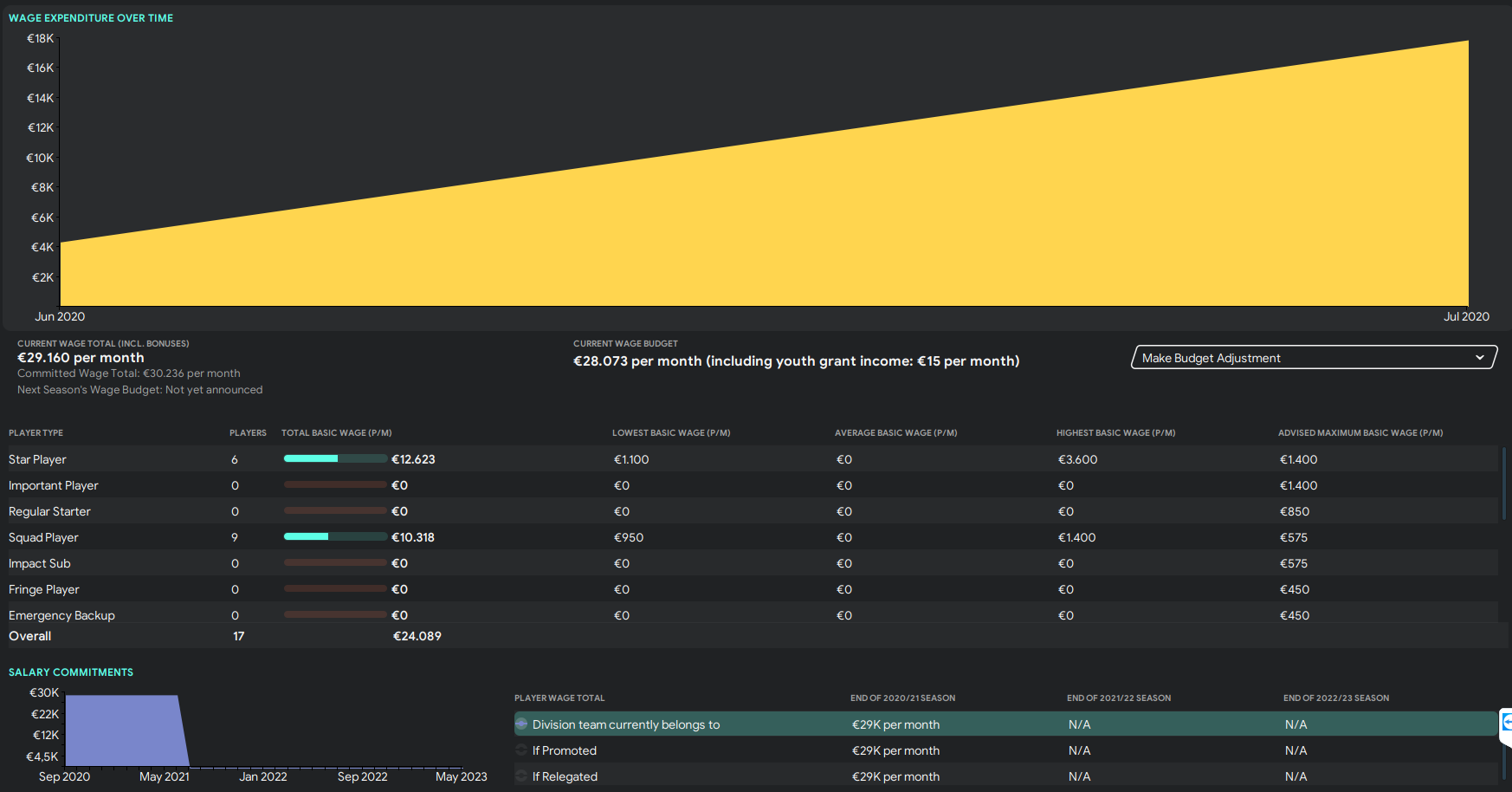Click the Jun 2020 chart axis label

click(60, 317)
